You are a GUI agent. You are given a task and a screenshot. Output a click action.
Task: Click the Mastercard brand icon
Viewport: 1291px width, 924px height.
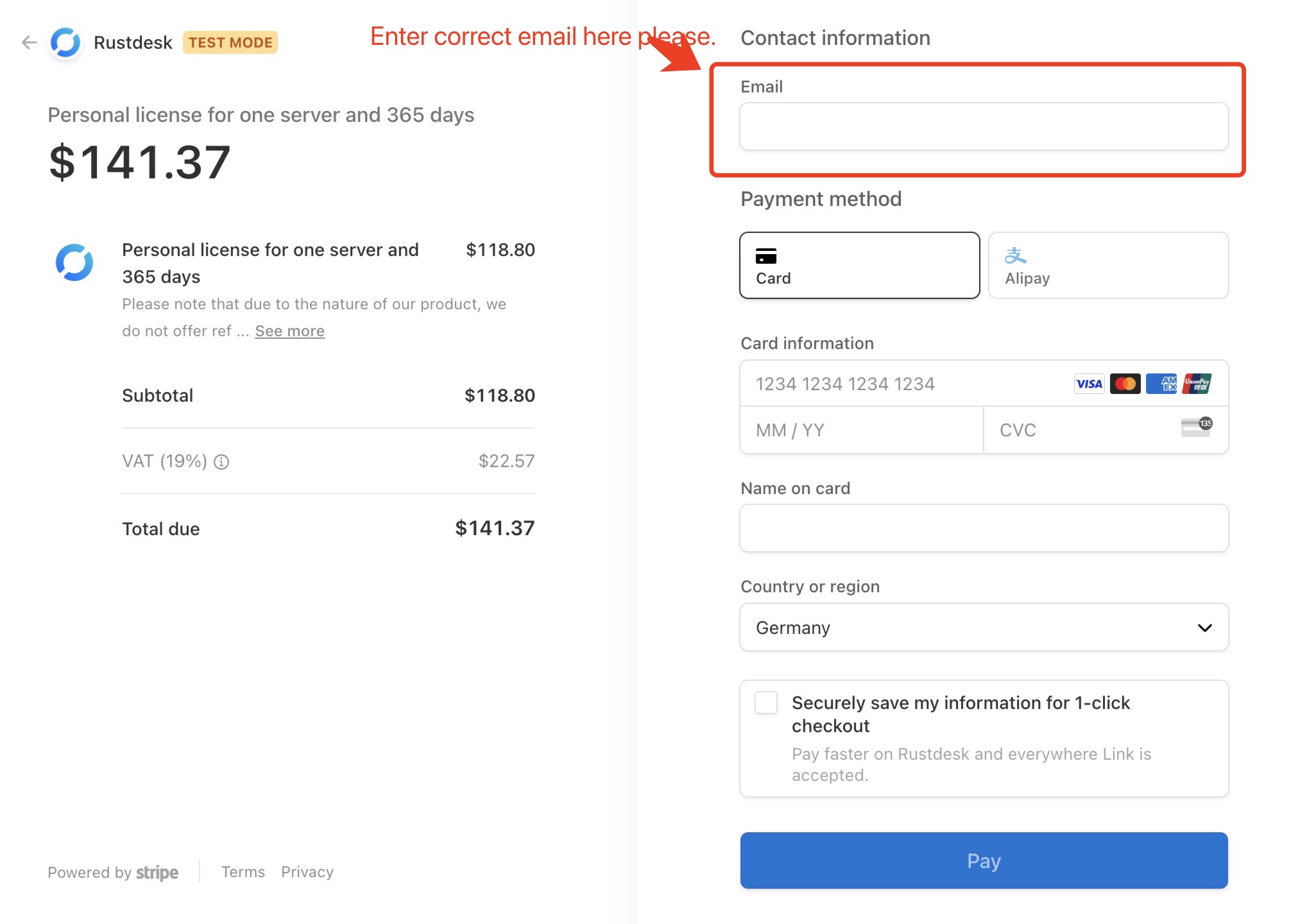click(1125, 384)
